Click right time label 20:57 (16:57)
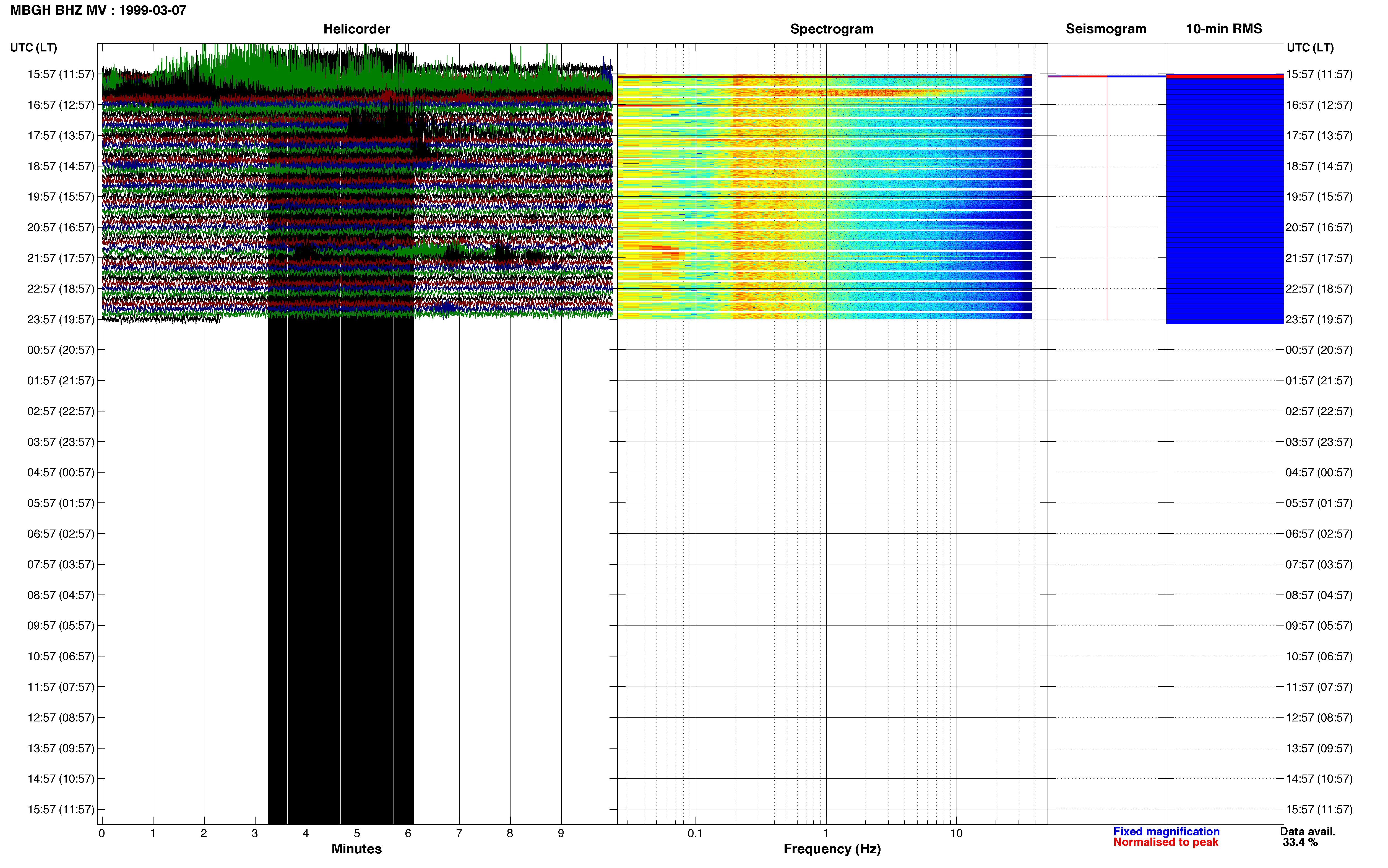The height and width of the screenshot is (868, 1388). [x=1319, y=227]
